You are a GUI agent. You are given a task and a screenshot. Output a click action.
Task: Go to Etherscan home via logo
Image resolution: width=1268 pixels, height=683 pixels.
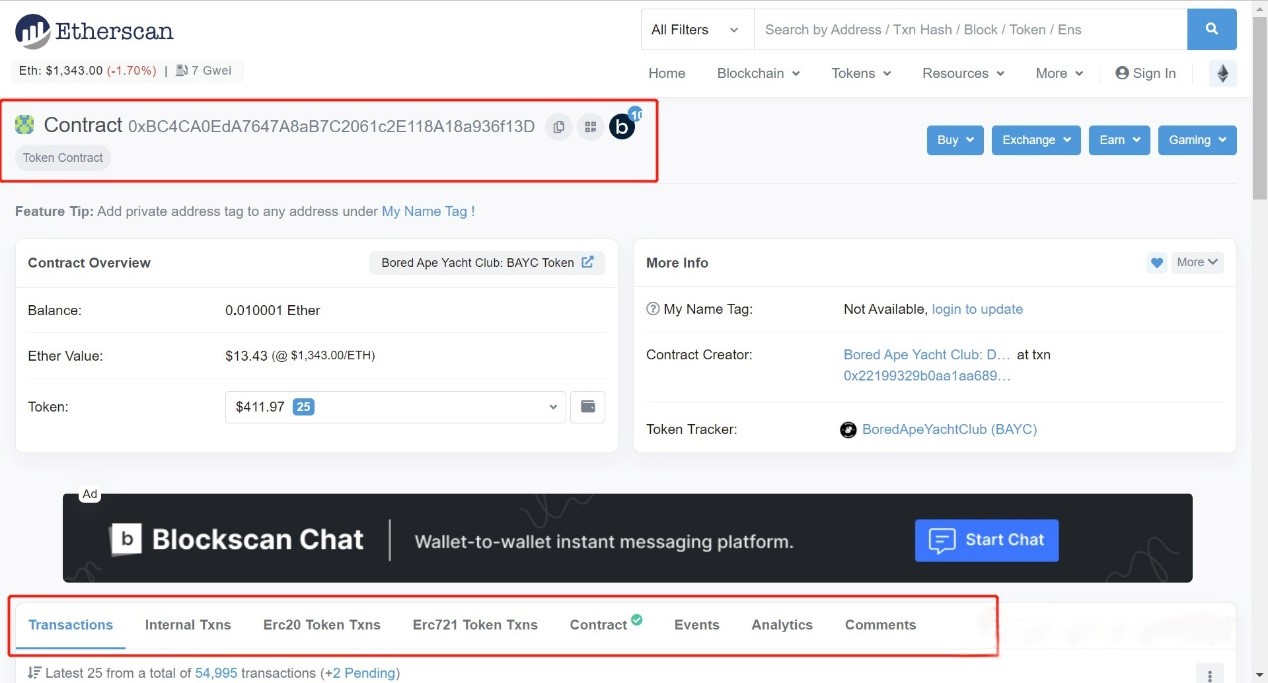(95, 31)
